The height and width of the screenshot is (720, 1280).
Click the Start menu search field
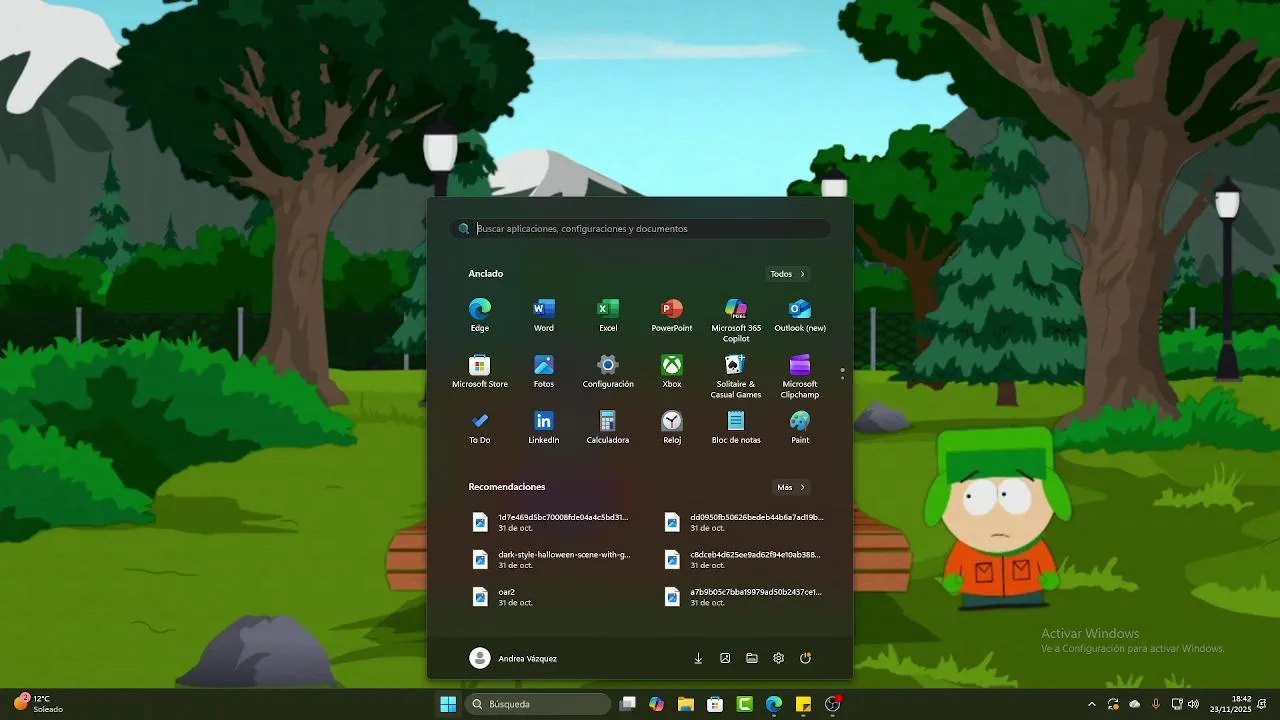tap(640, 229)
